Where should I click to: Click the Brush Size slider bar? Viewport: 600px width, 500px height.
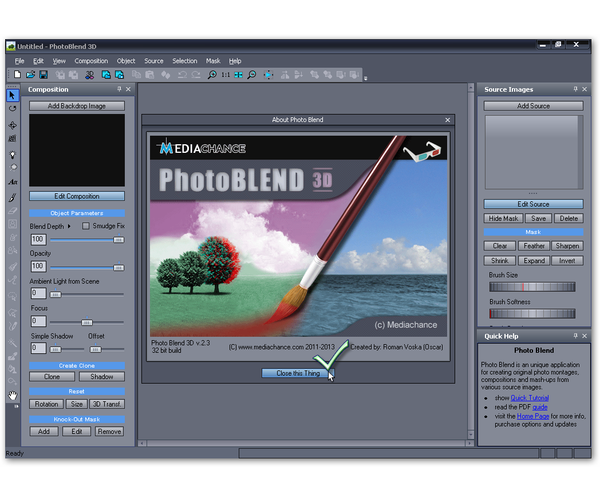click(x=532, y=287)
